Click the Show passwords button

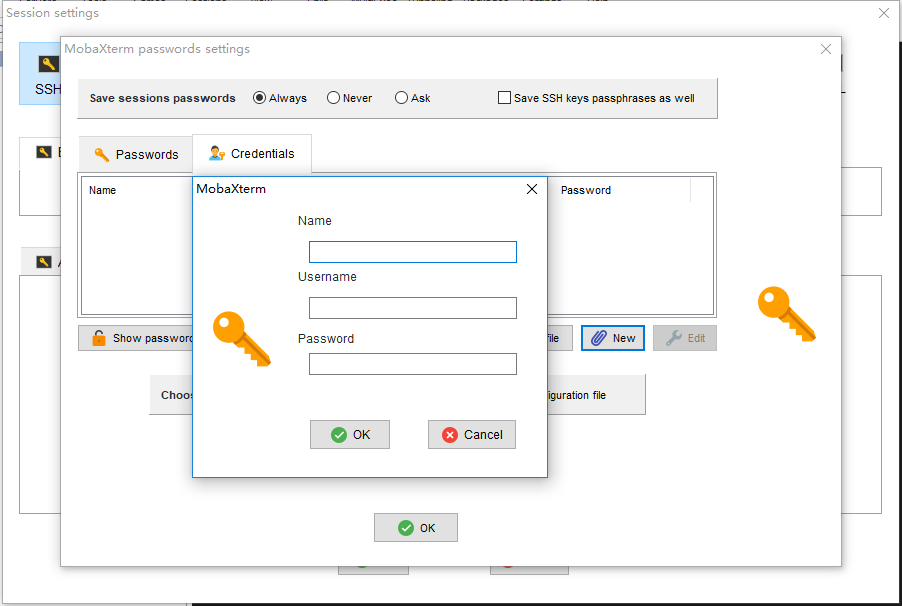coord(136,338)
